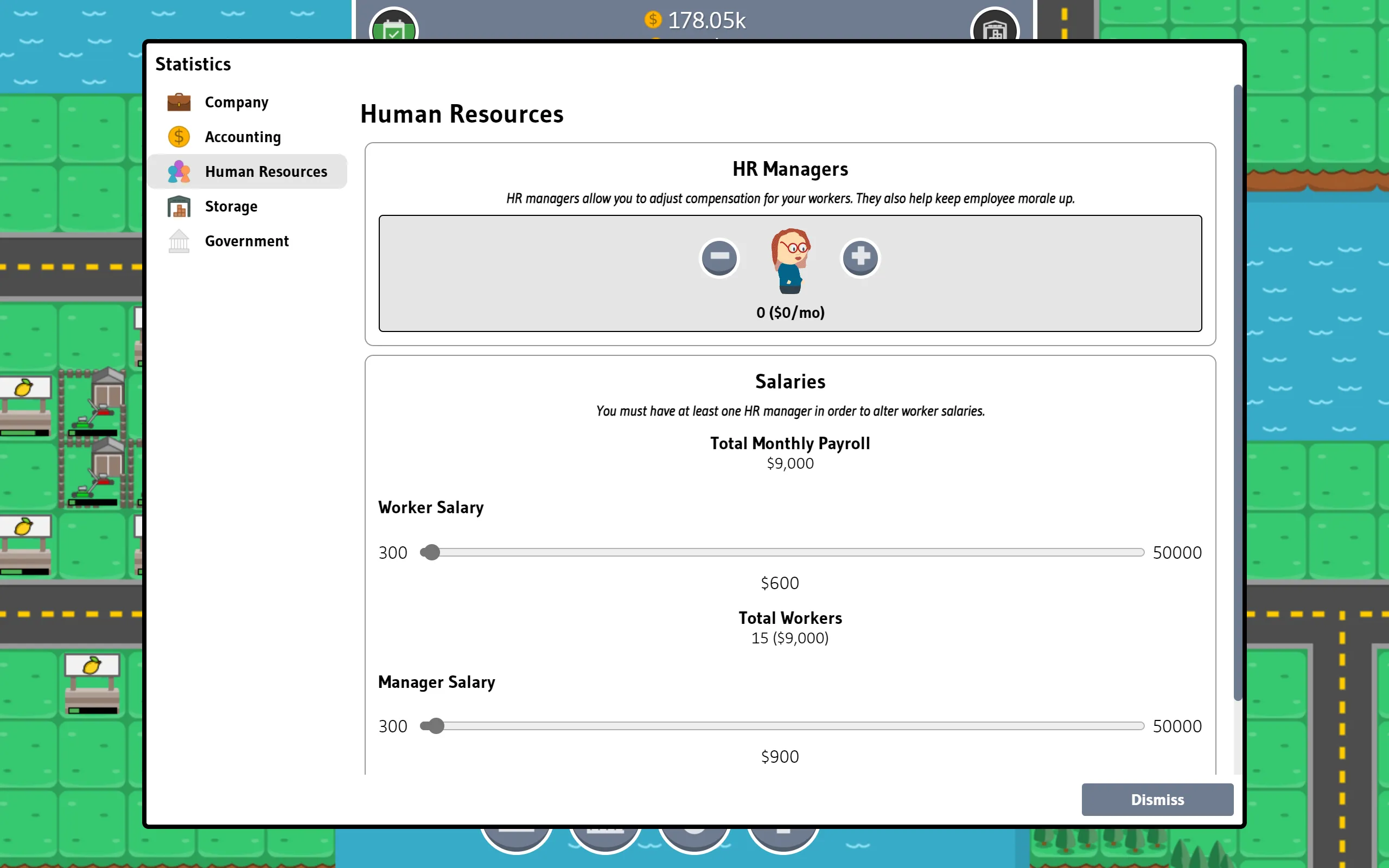Select the Company menu item
1389x868 pixels.
[x=236, y=101]
